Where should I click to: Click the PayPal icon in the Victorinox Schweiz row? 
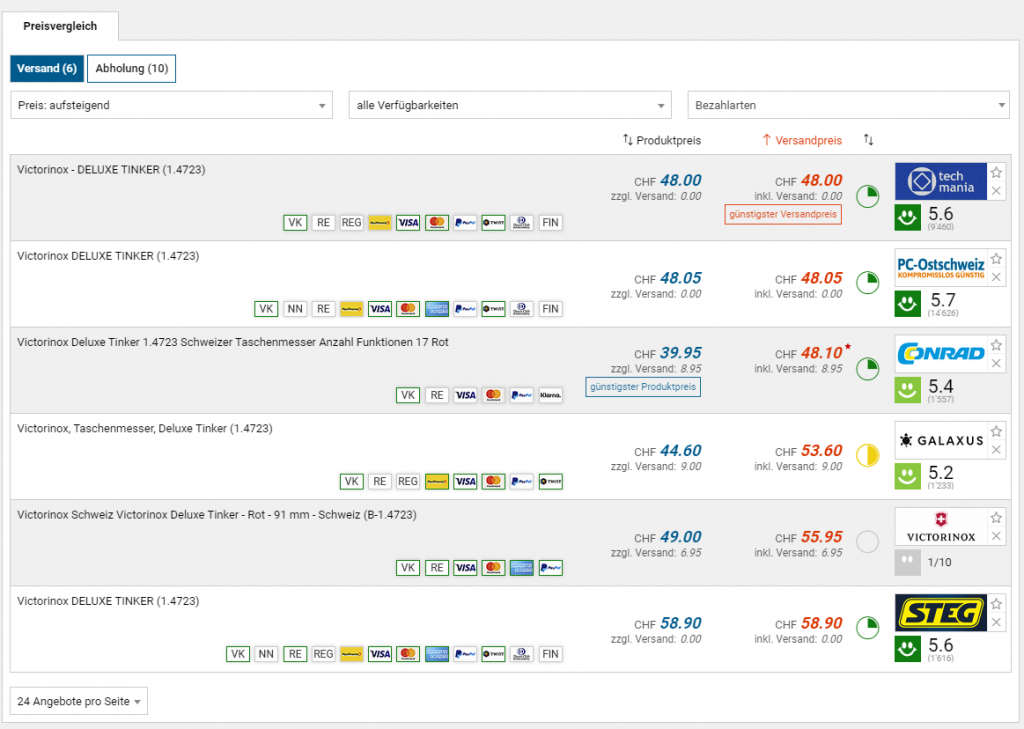549,568
